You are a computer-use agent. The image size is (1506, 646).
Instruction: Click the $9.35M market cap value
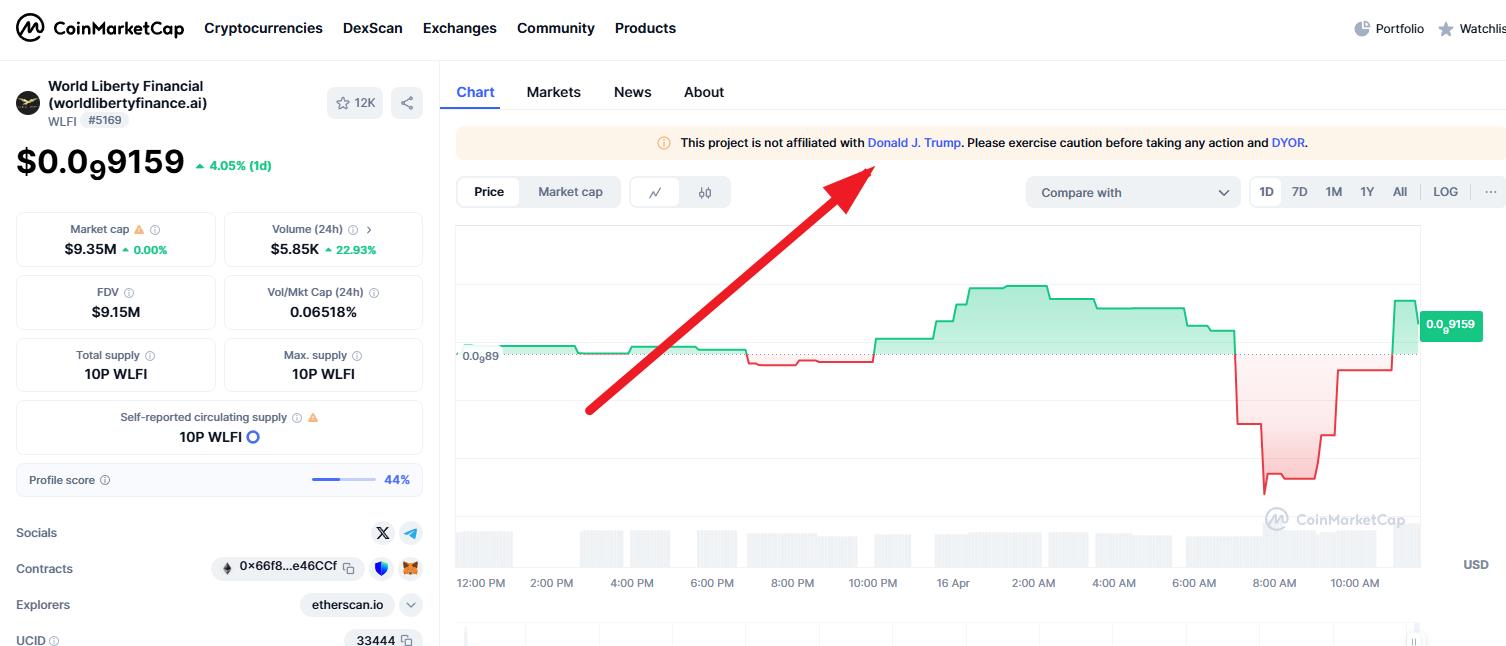tap(91, 249)
